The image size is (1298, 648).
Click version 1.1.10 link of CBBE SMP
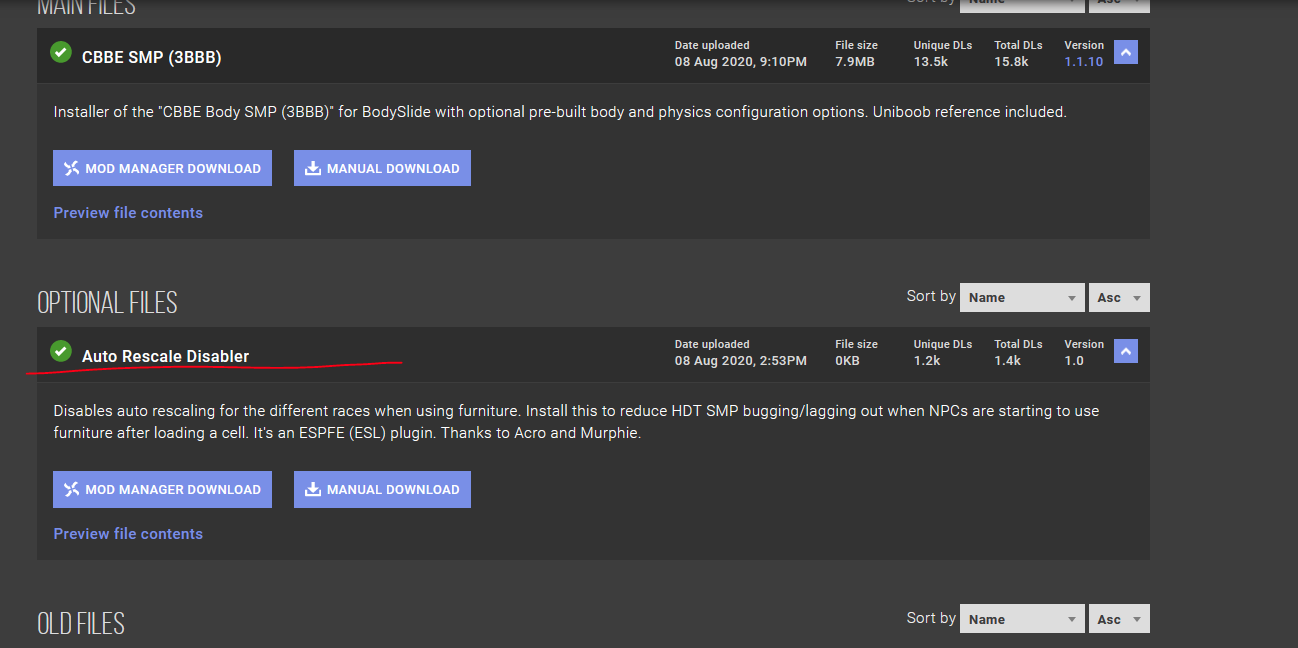[1084, 62]
